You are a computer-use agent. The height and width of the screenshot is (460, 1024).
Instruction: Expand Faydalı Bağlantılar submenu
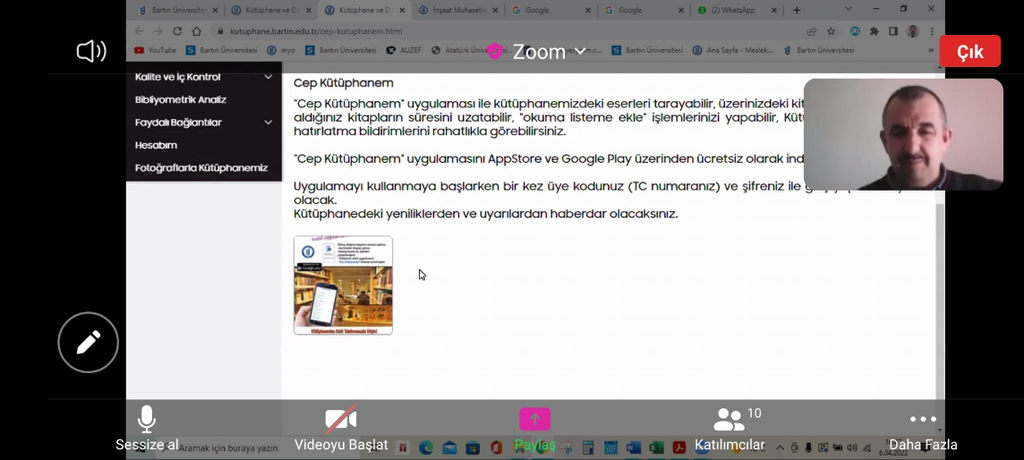click(268, 122)
